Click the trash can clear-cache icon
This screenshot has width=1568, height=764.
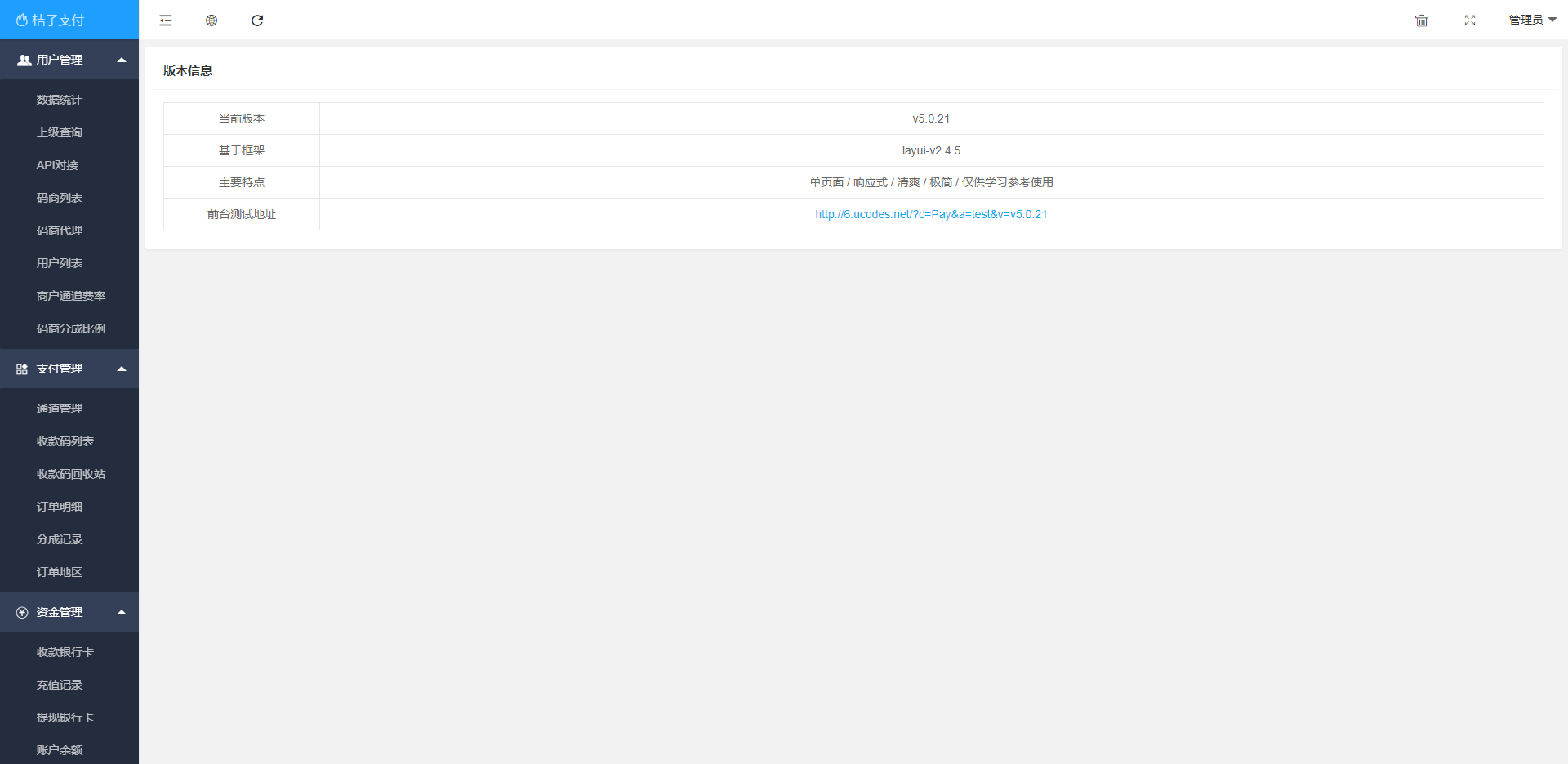tap(1422, 20)
